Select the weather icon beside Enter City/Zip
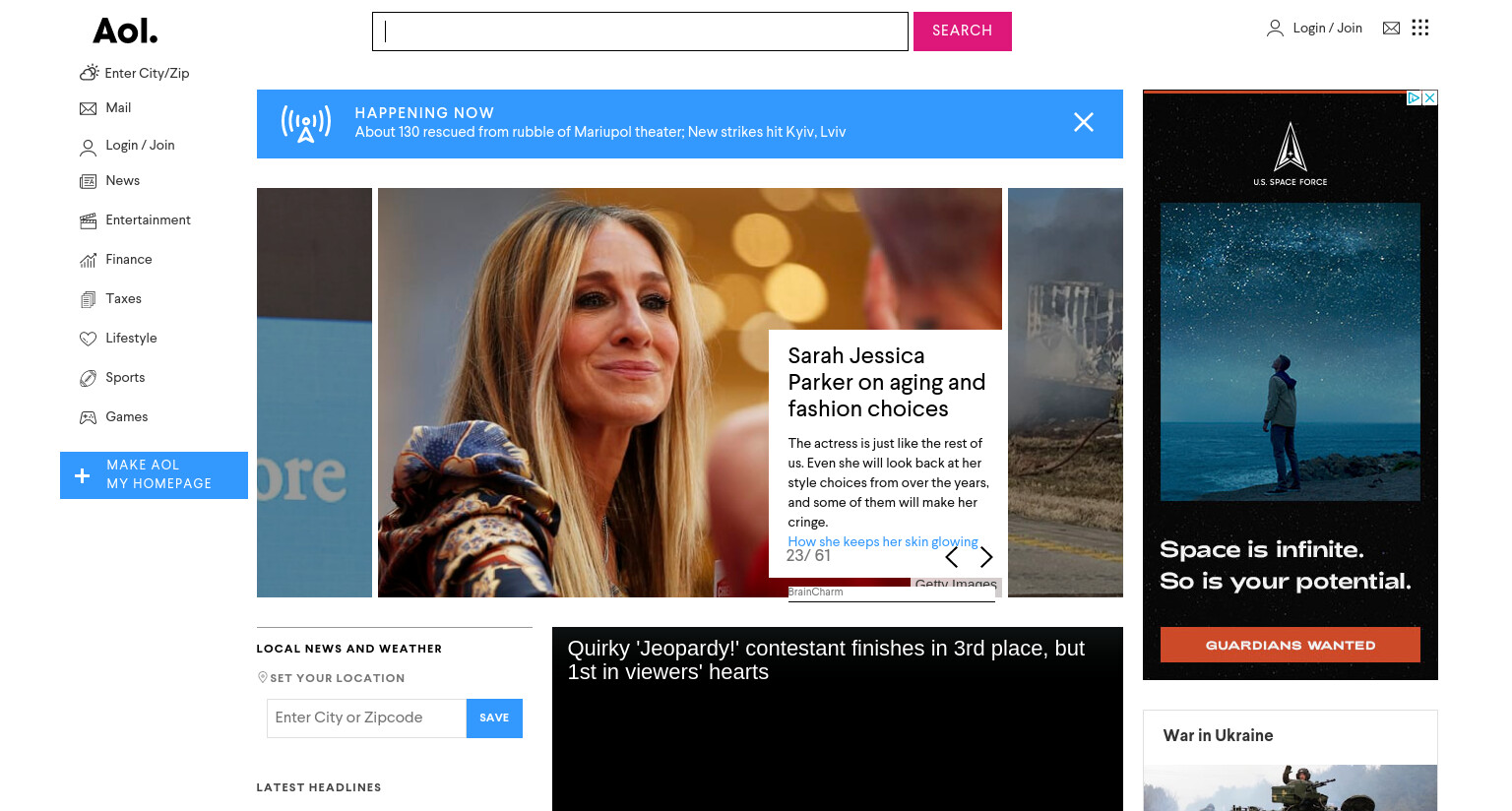The width and height of the screenshot is (1512, 811). click(89, 73)
